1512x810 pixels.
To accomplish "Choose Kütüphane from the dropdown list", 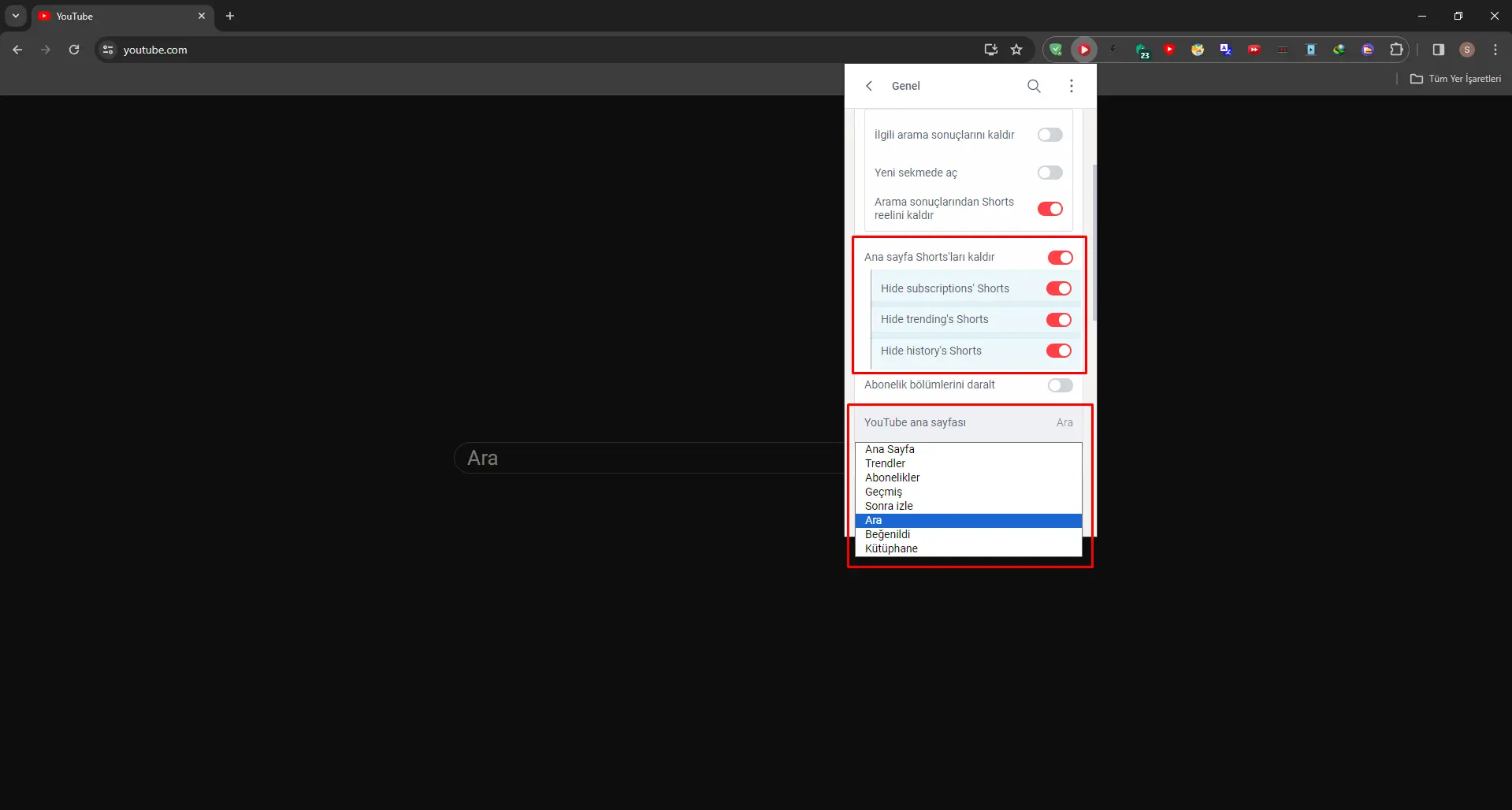I will coord(968,548).
